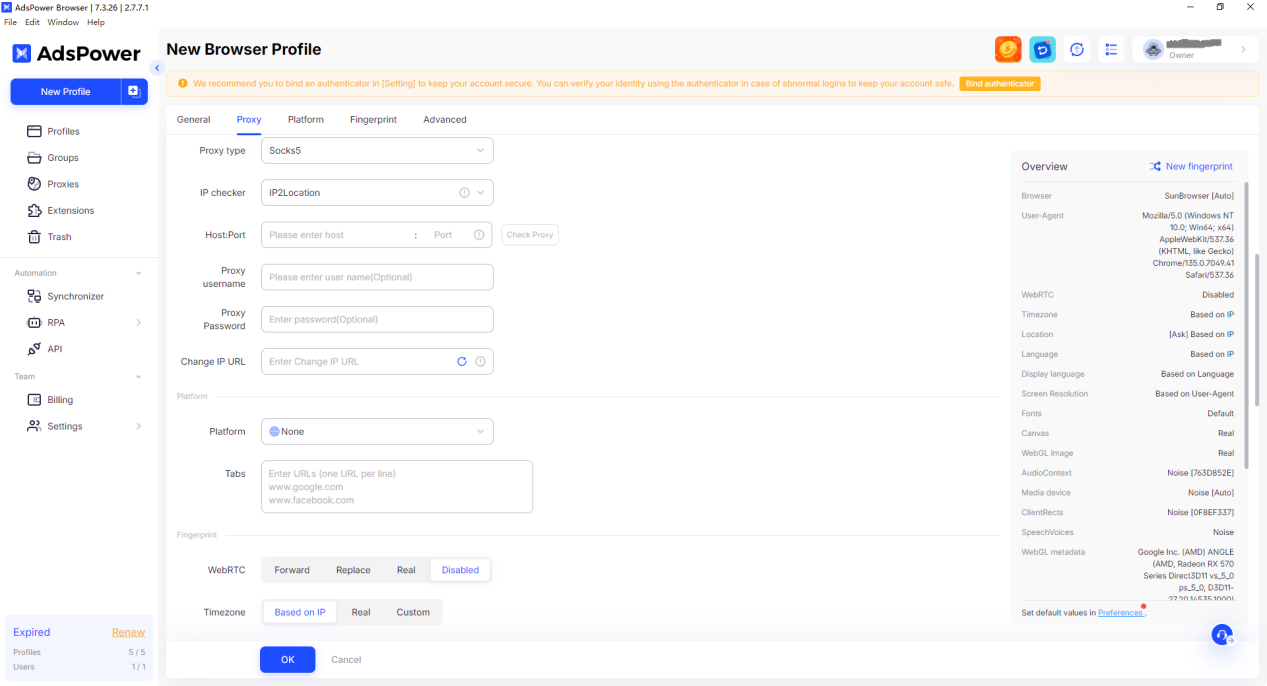Click the Proxy username input field

pos(377,277)
